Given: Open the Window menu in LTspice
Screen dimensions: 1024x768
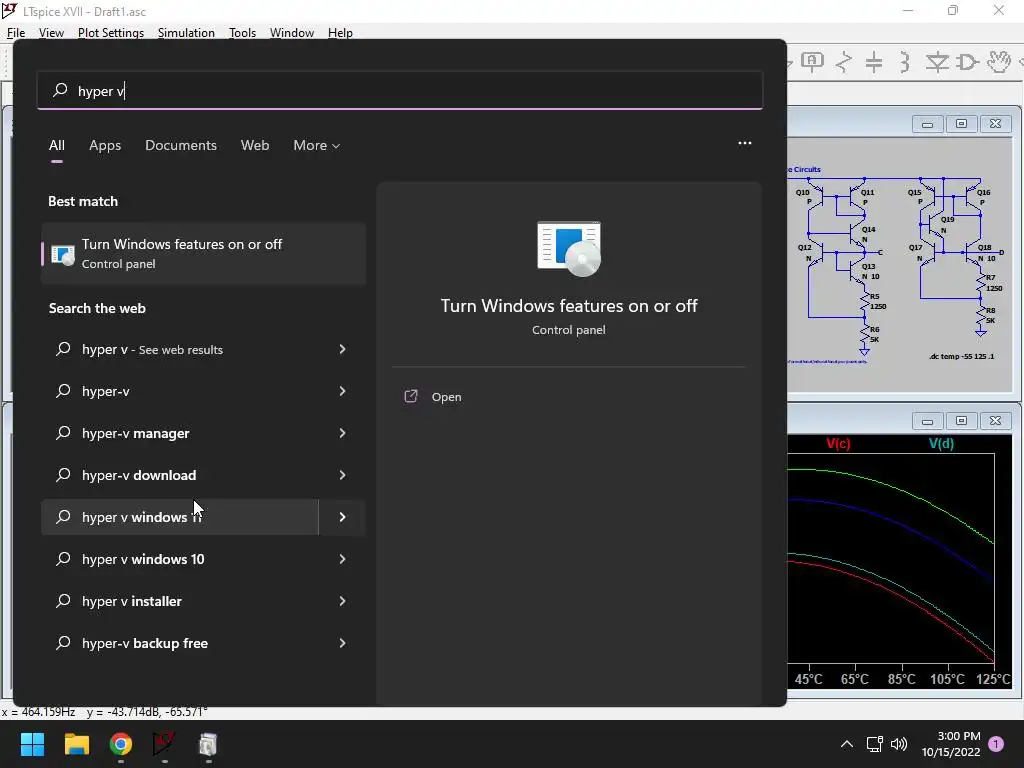Looking at the screenshot, I should tap(291, 33).
